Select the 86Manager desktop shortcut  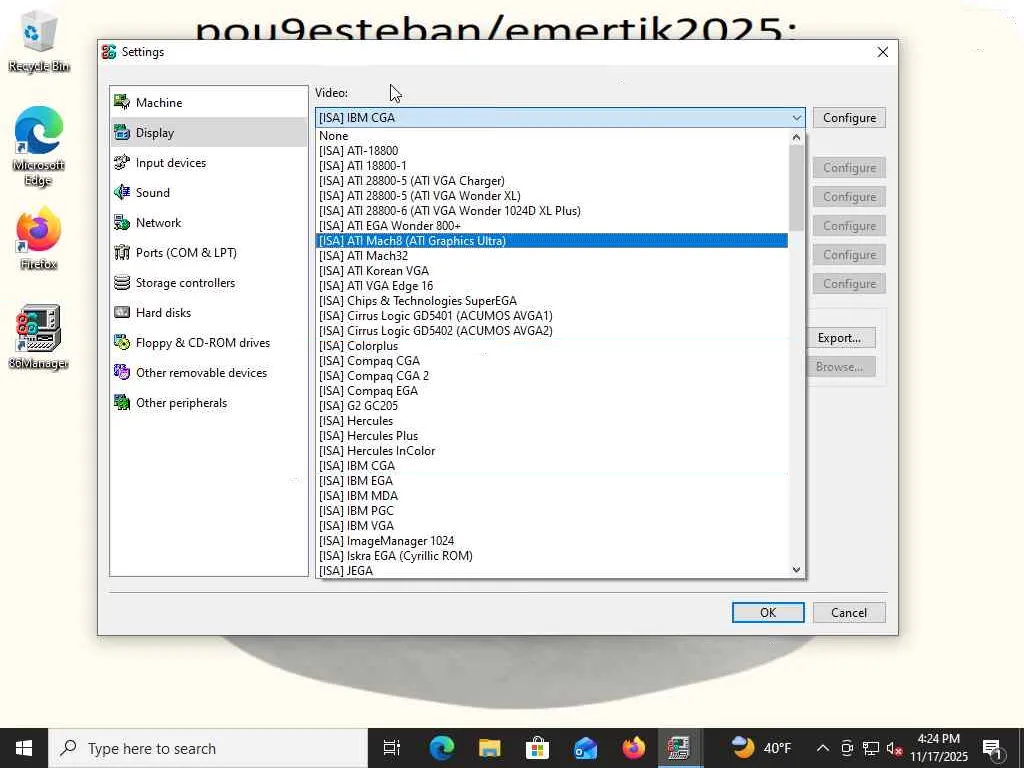pos(39,337)
